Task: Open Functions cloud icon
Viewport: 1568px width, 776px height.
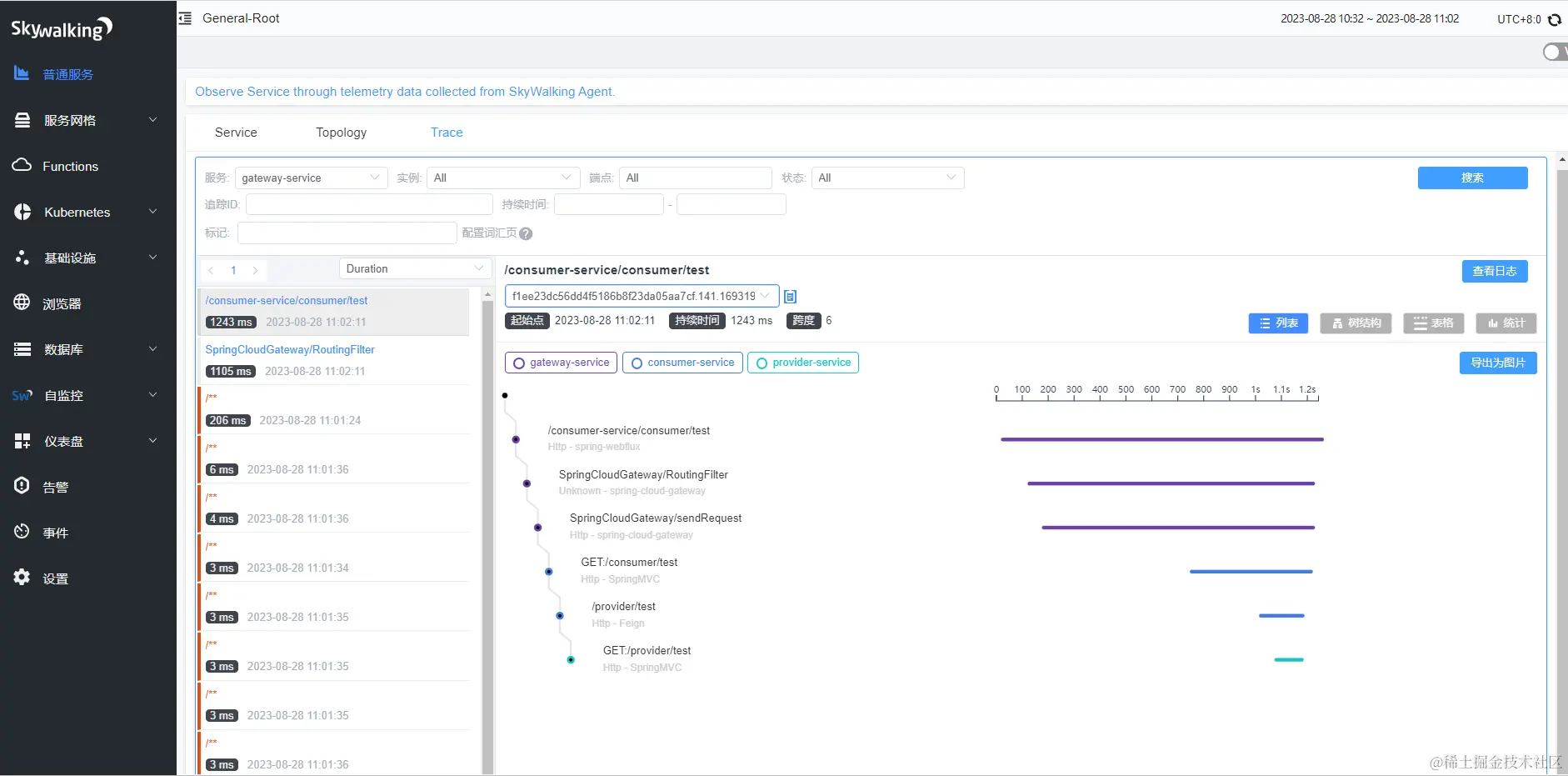Action: pyautogui.click(x=22, y=165)
